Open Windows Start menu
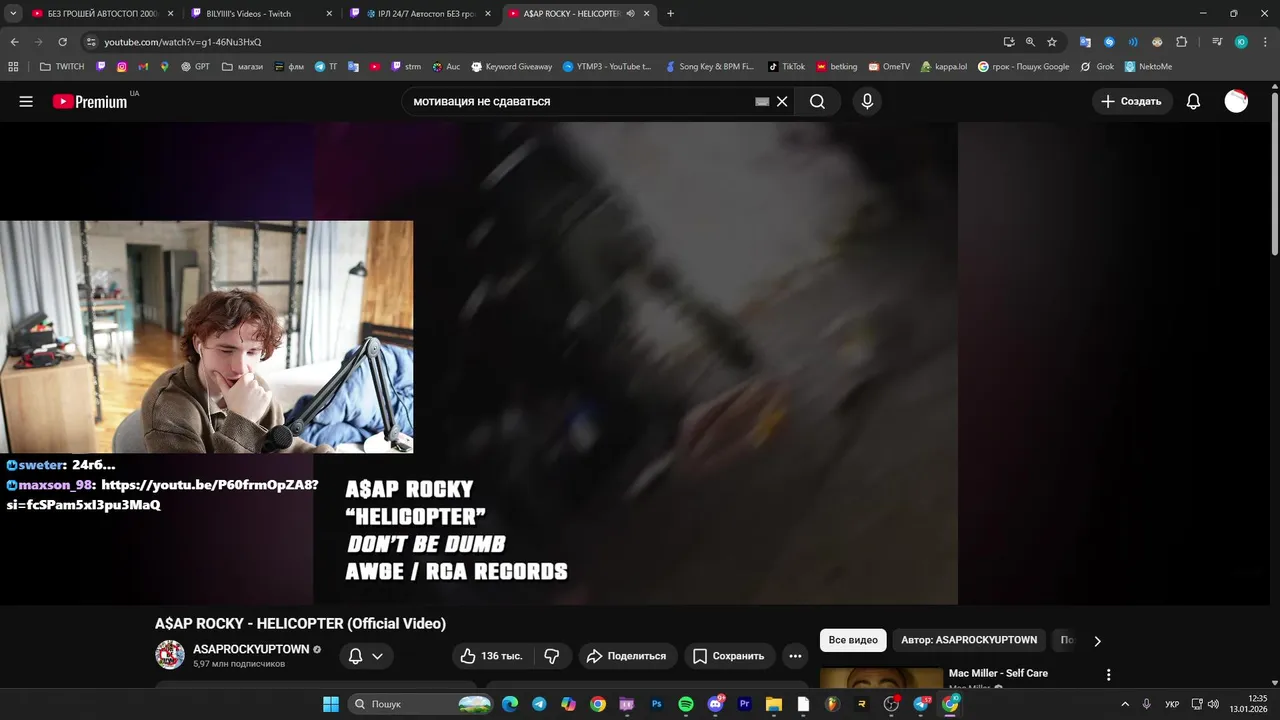Viewport: 1280px width, 720px height. tap(331, 704)
